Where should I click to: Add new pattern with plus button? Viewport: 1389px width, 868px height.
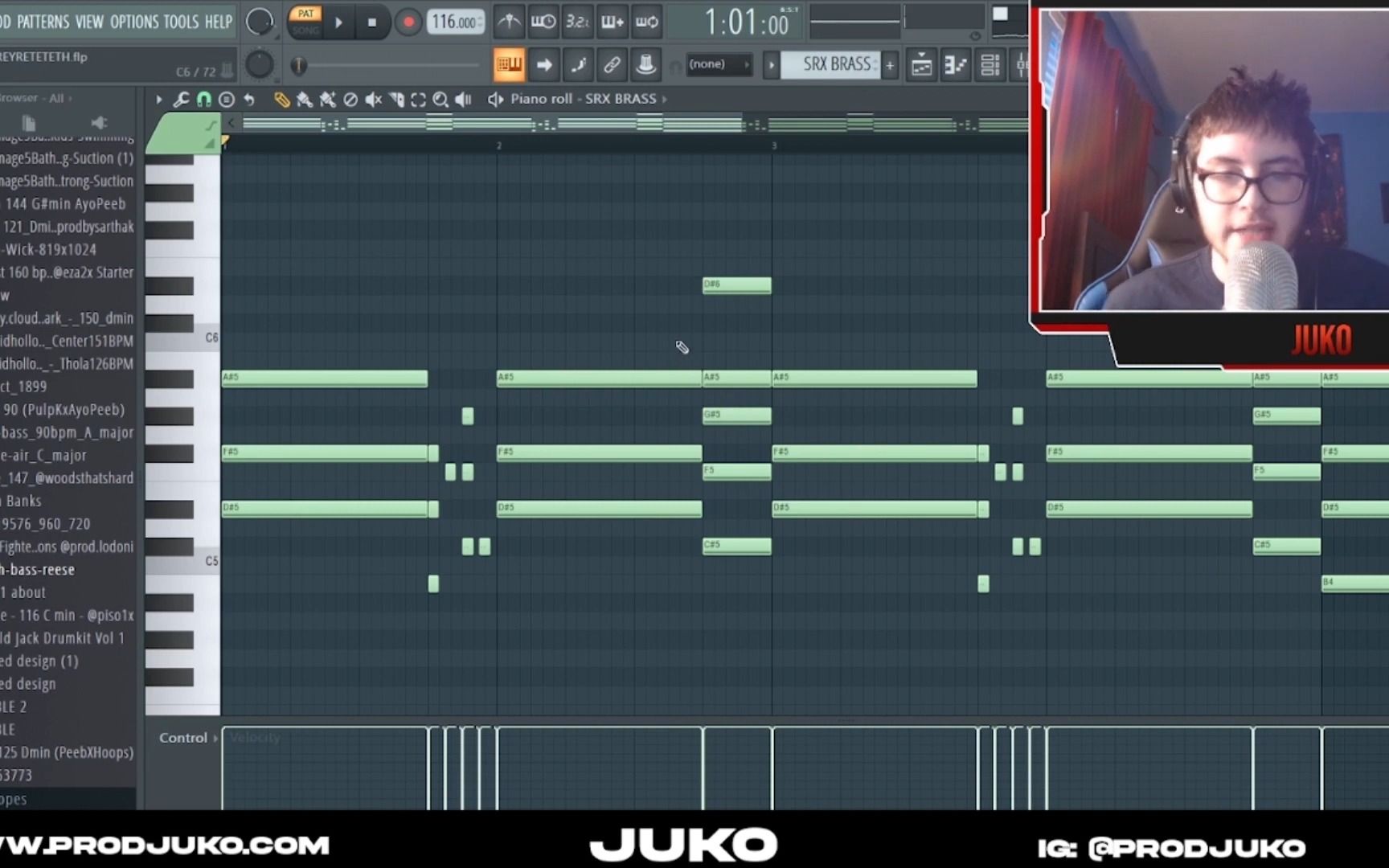pos(890,64)
